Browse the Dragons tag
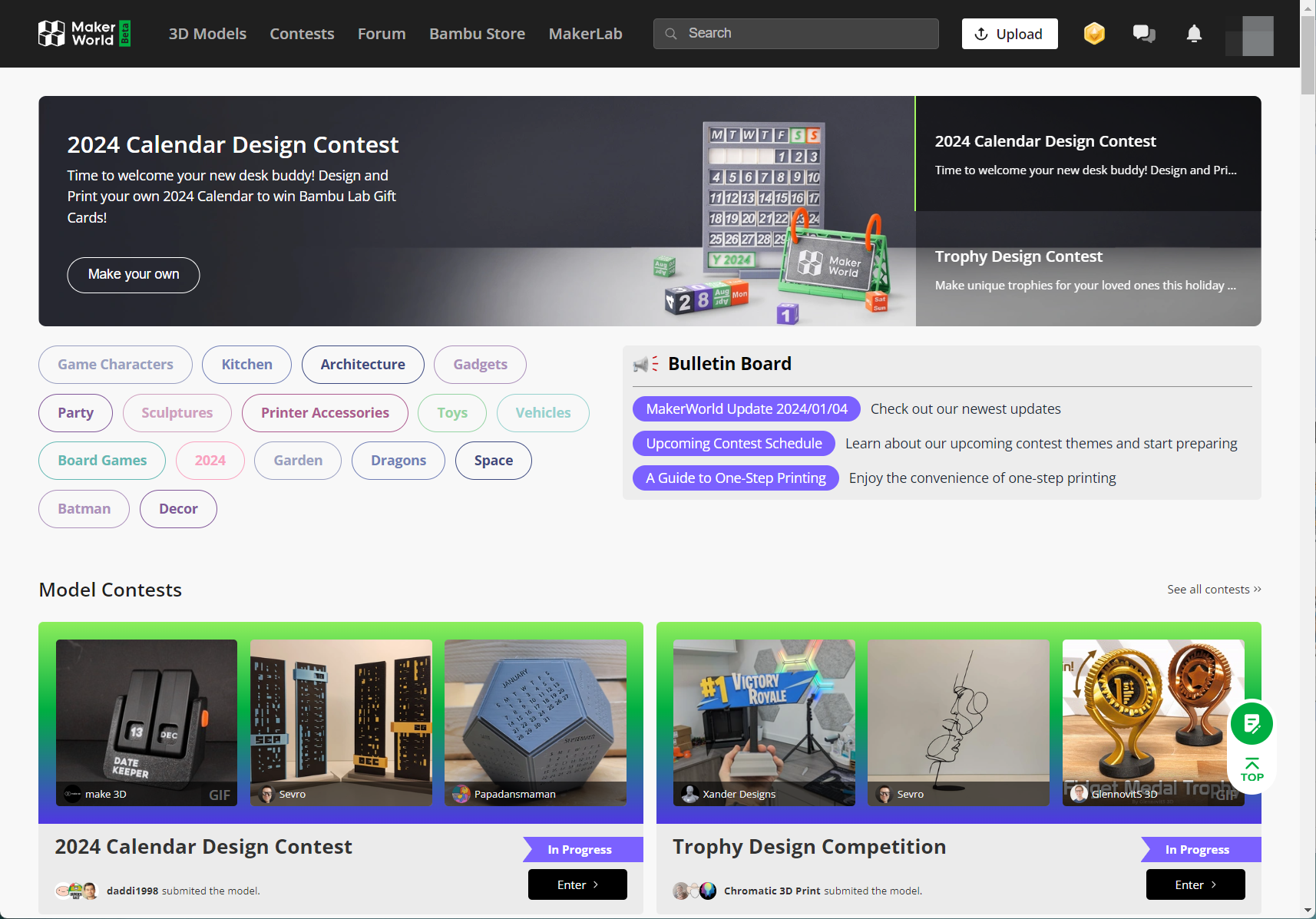Image resolution: width=1316 pixels, height=919 pixels. (x=398, y=461)
